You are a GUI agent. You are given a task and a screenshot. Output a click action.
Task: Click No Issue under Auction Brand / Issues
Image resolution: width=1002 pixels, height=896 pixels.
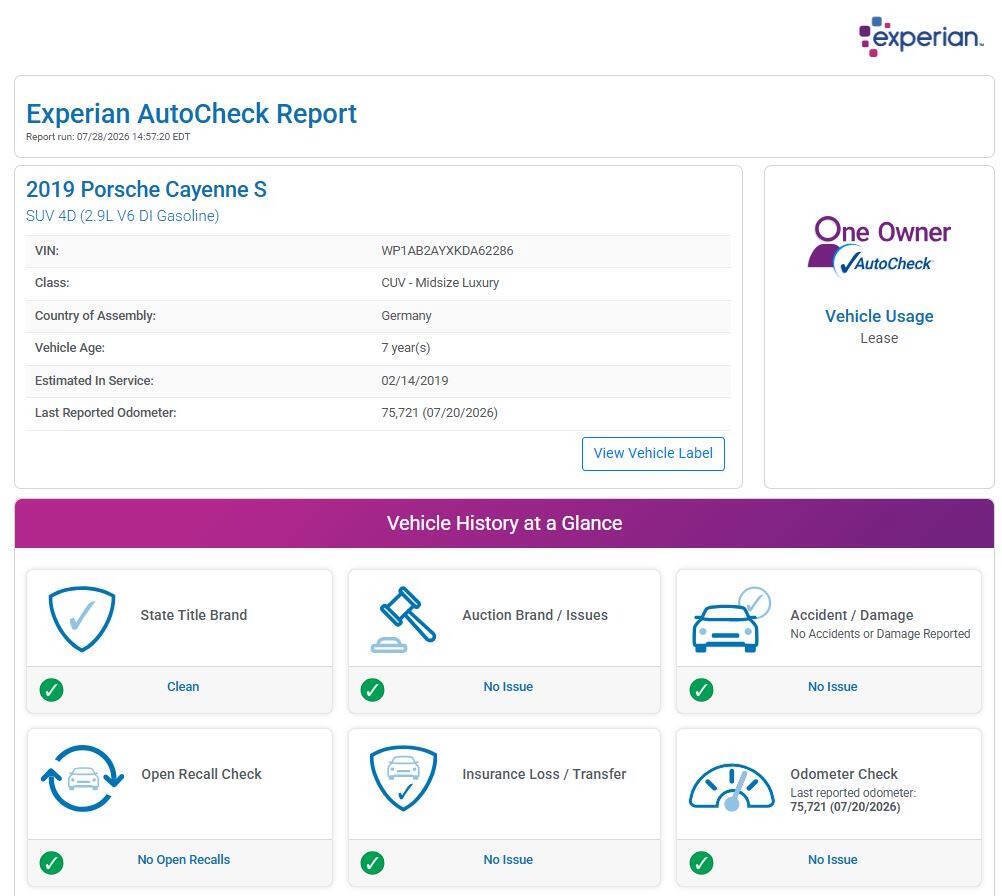(x=508, y=686)
